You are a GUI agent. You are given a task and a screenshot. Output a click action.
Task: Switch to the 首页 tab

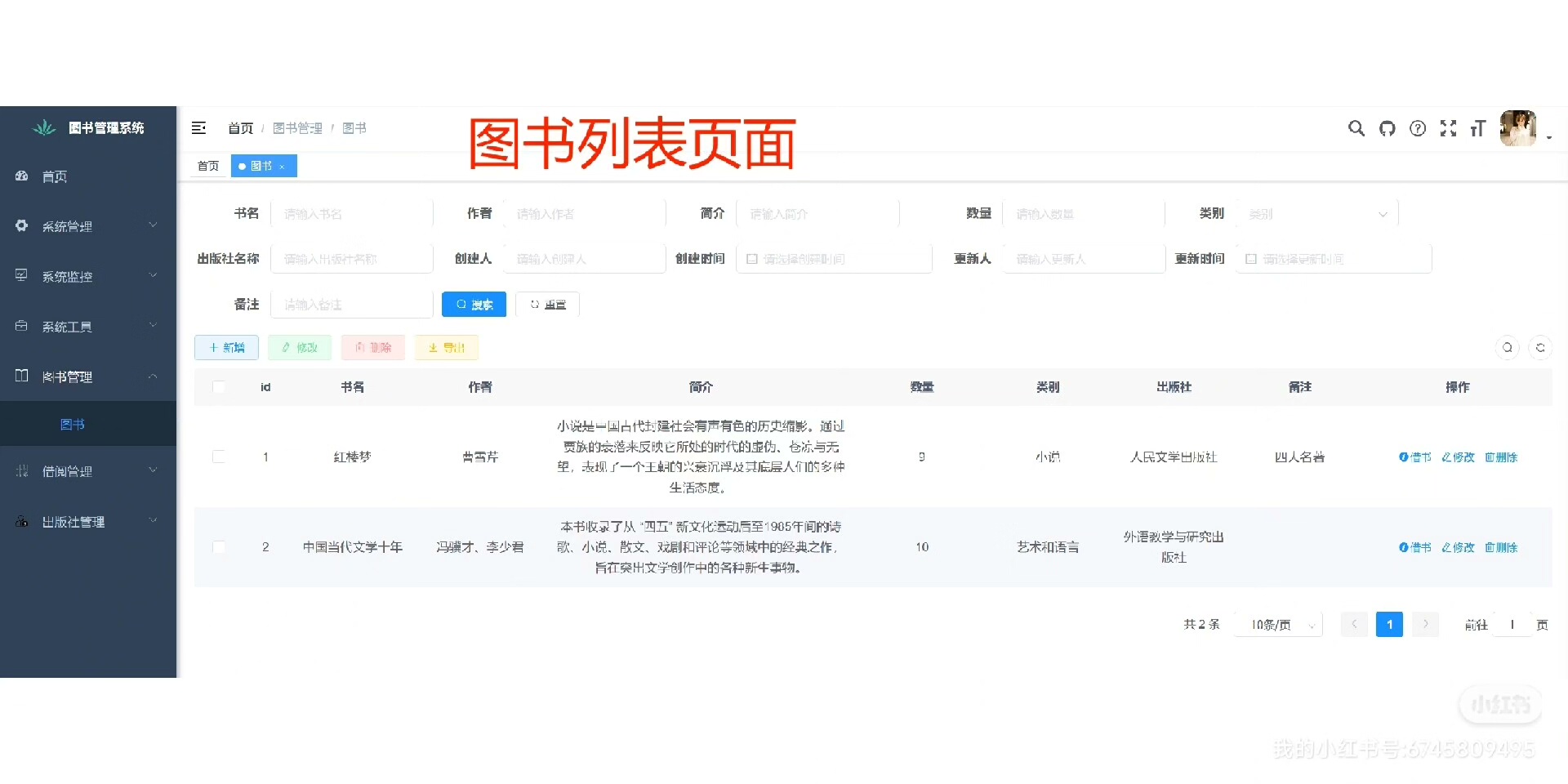(x=208, y=166)
